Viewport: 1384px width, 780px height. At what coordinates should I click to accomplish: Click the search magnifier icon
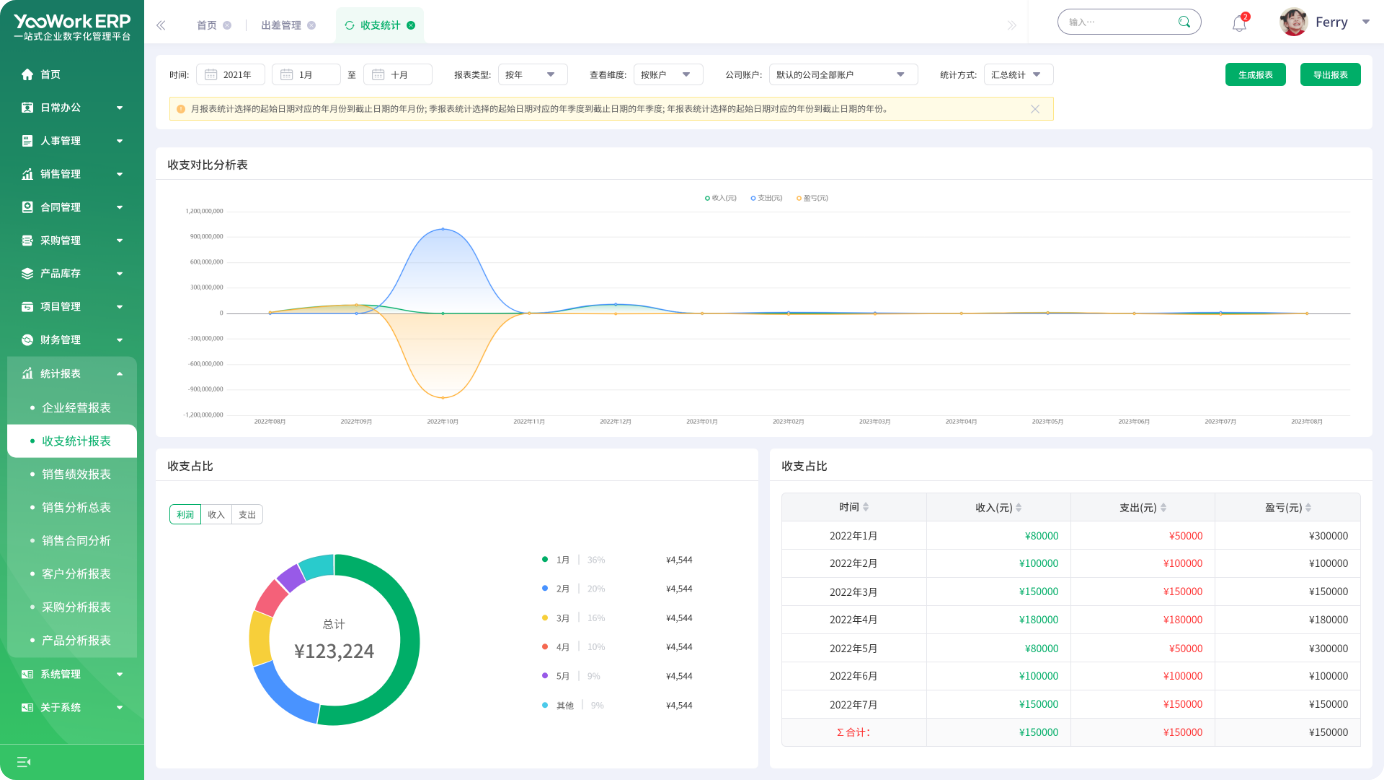1184,22
